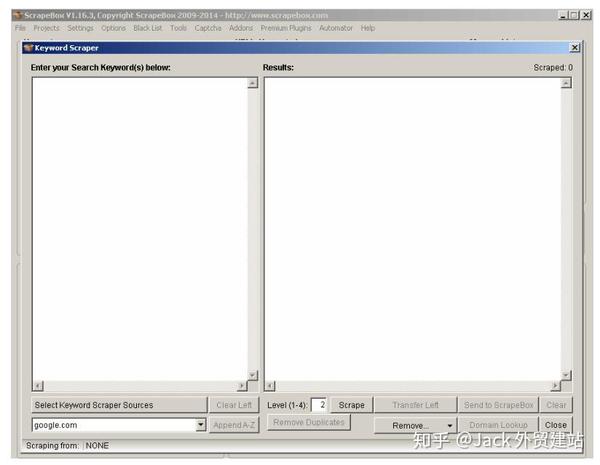600x465 pixels.
Task: Open the Automator menu
Action: (336, 28)
